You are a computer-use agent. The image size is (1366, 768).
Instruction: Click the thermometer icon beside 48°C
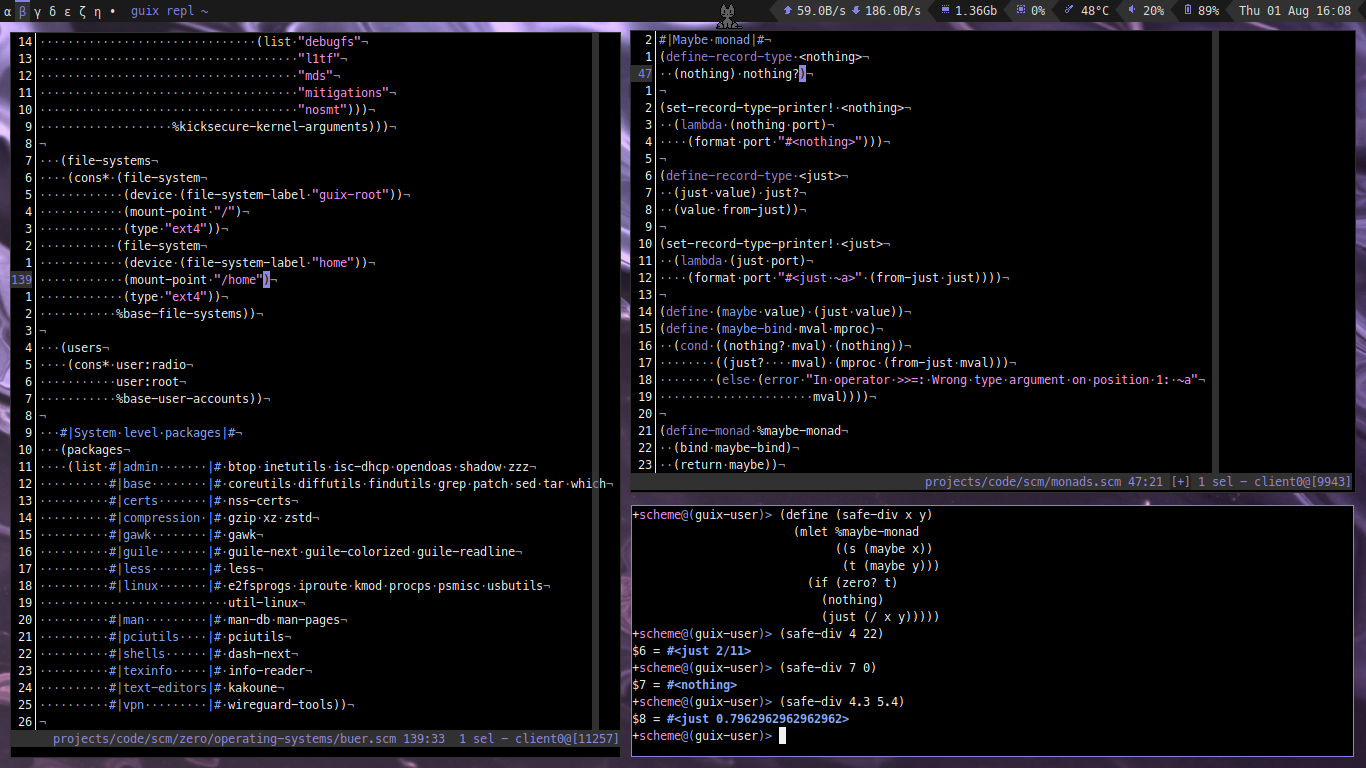pos(1069,11)
